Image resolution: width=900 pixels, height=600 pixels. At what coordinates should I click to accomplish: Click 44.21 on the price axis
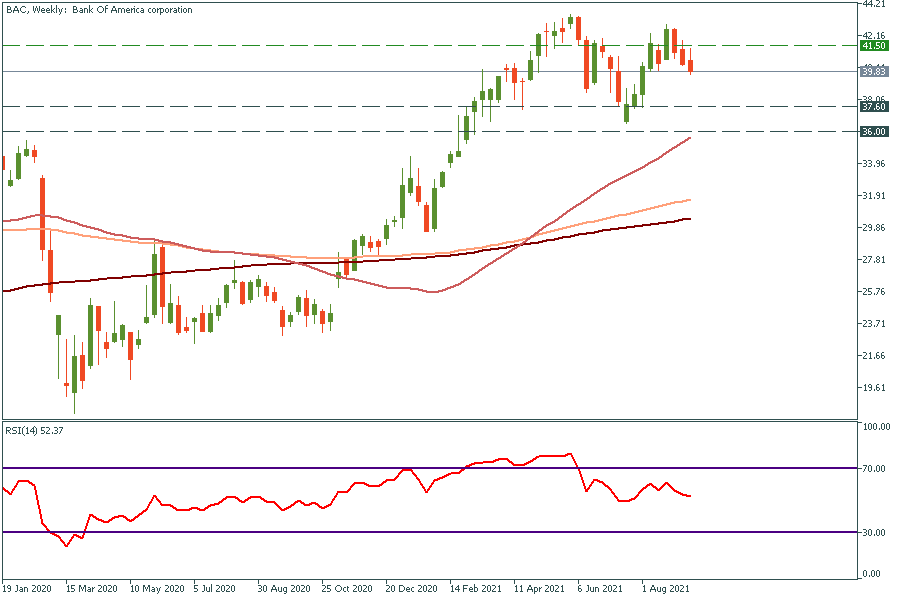click(x=874, y=4)
